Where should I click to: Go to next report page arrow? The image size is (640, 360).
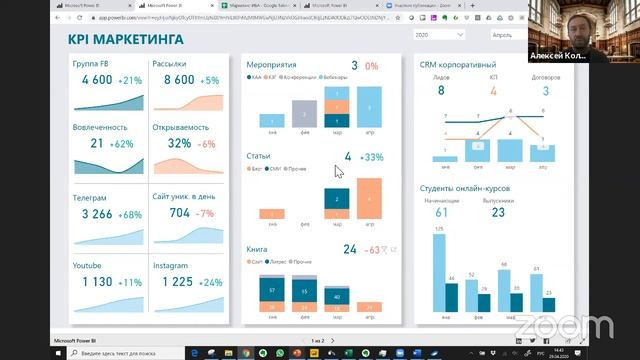[333, 340]
